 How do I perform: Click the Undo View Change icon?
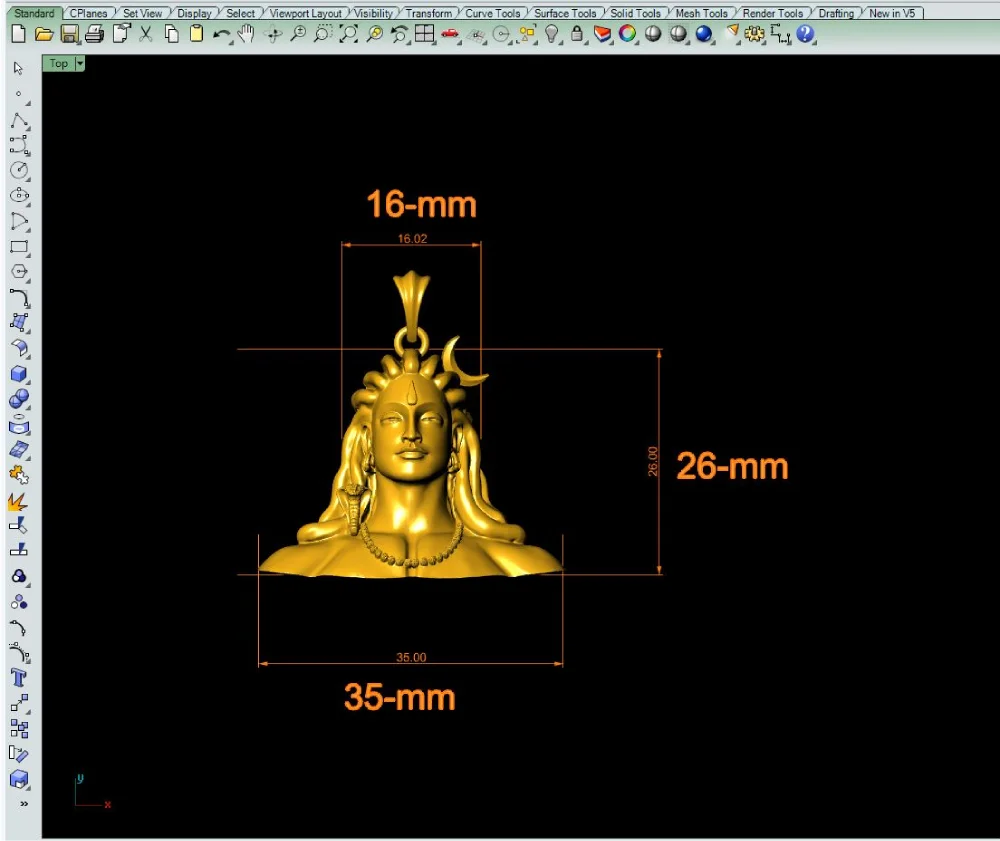[399, 34]
